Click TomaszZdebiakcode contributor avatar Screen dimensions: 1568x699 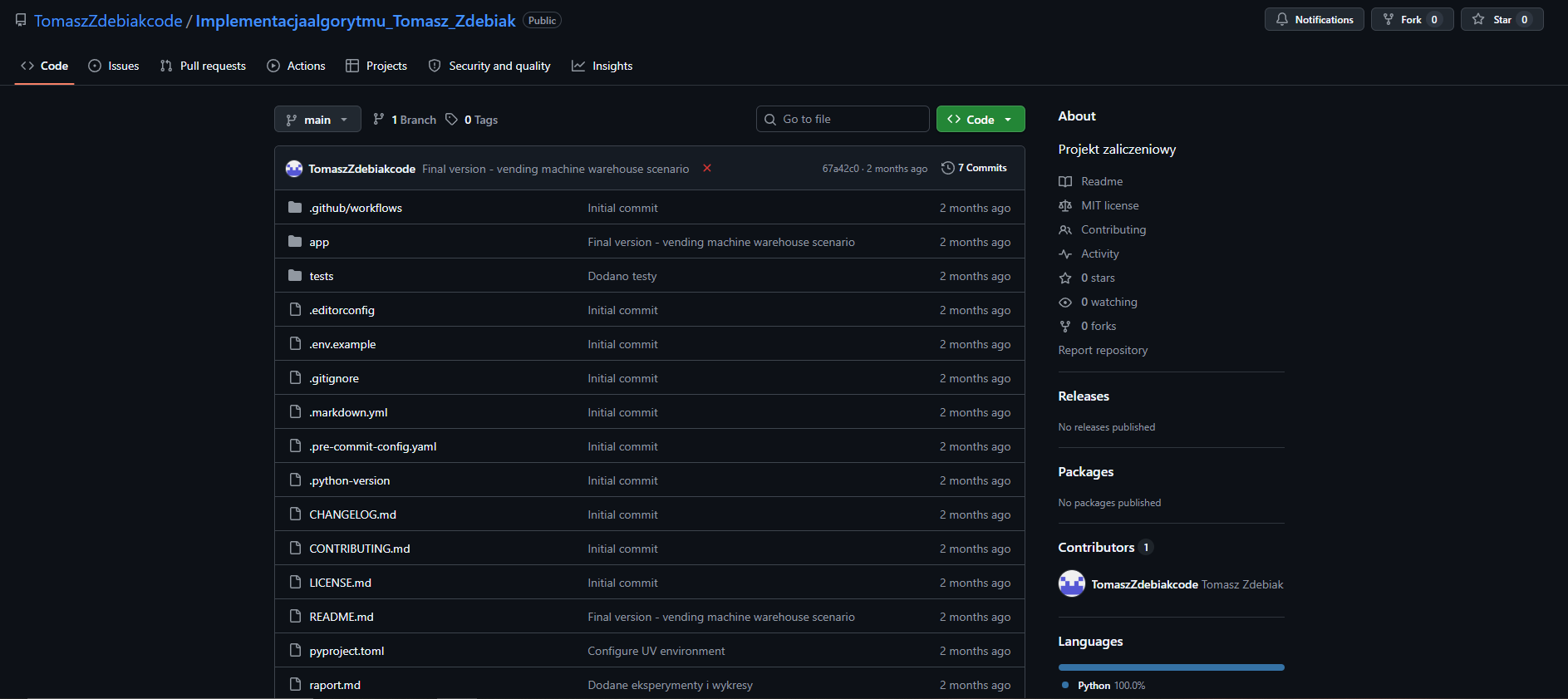pos(1071,583)
